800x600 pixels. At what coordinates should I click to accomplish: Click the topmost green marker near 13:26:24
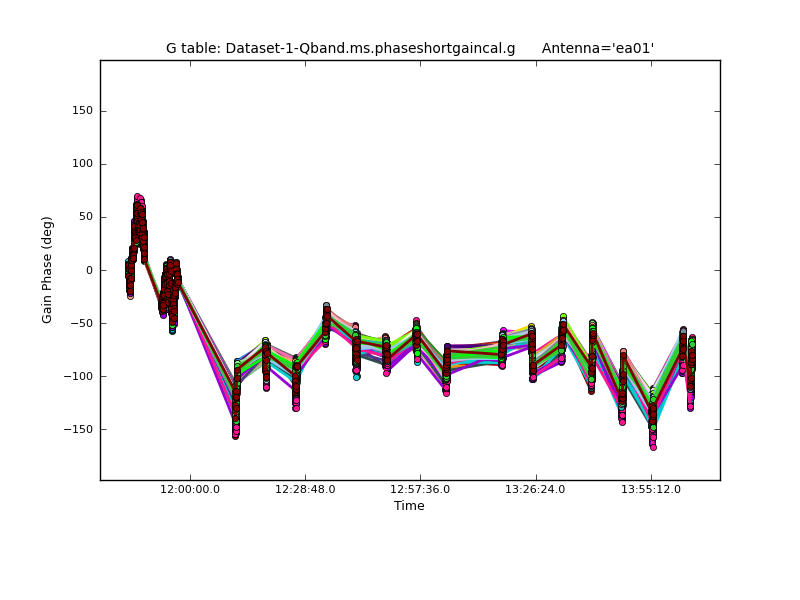pyautogui.click(x=563, y=317)
